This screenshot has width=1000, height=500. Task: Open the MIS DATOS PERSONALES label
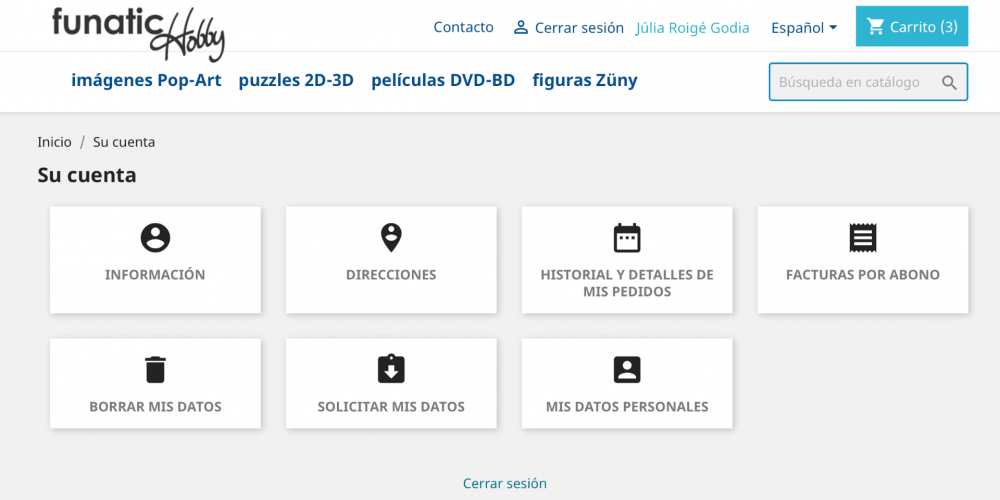pos(627,406)
